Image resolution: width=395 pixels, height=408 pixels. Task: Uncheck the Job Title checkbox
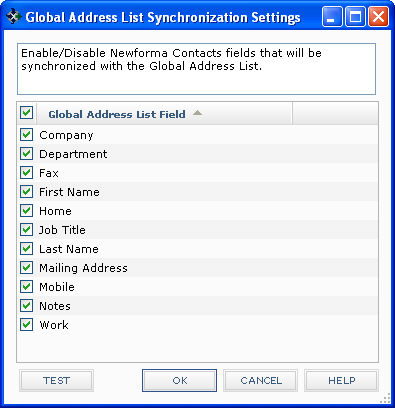point(26,230)
